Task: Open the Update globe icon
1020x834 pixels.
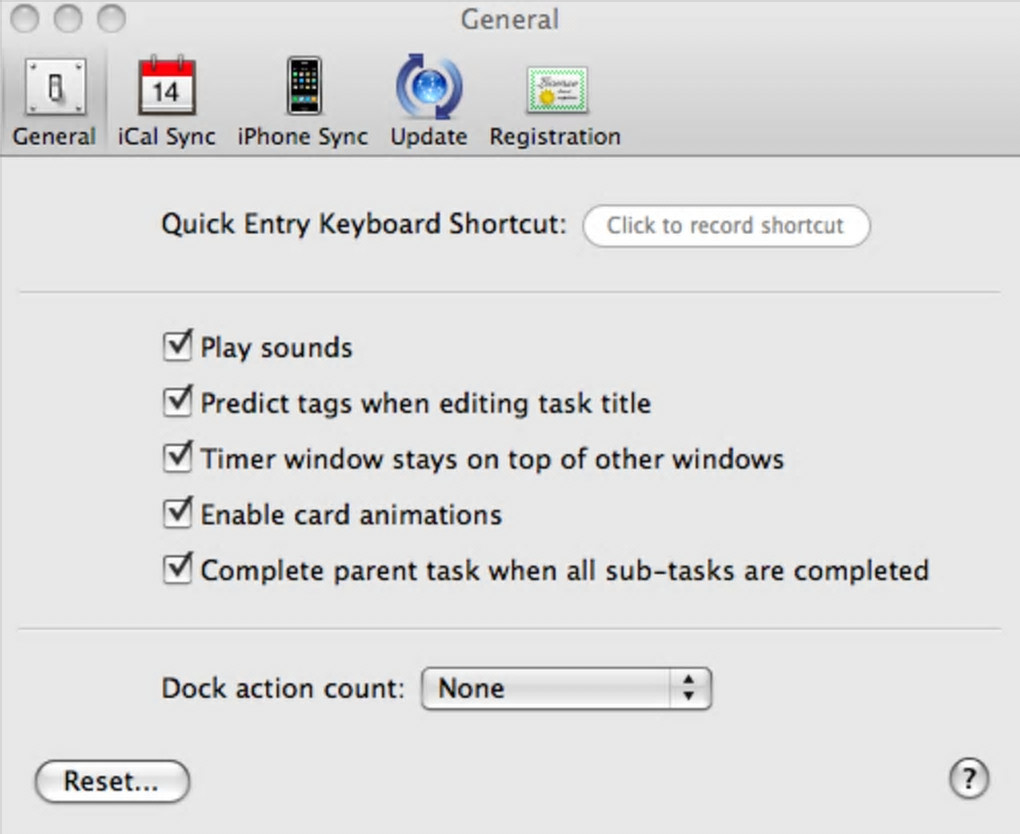Action: (x=428, y=88)
